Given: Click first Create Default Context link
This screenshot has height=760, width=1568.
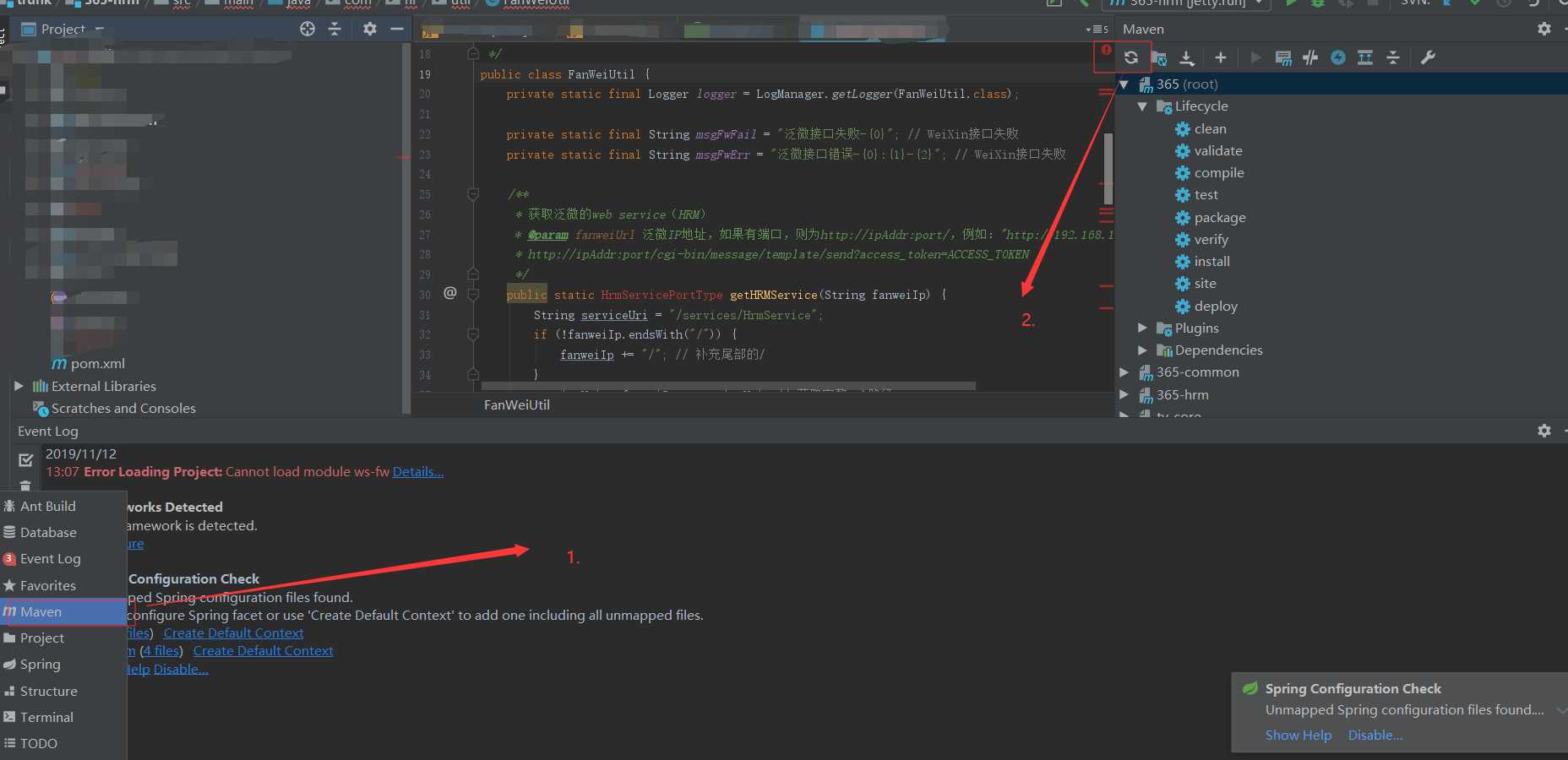Looking at the screenshot, I should [233, 632].
